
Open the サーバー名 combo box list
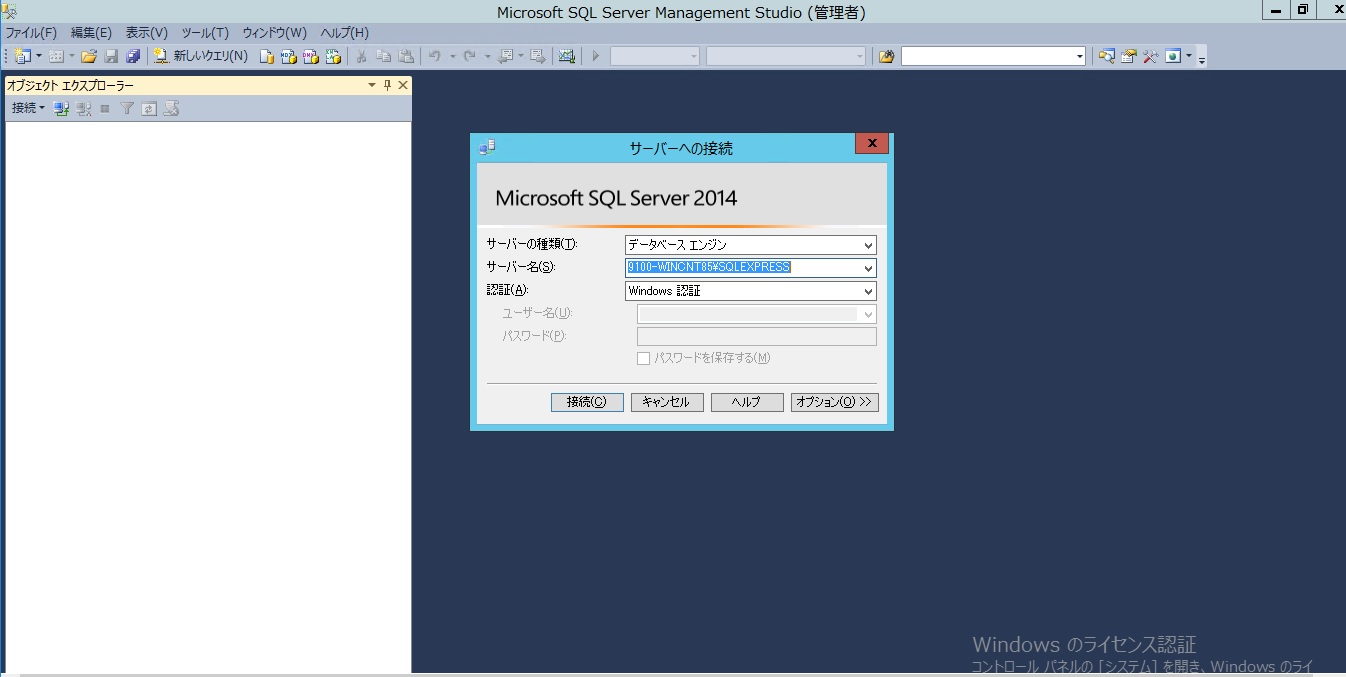(x=867, y=268)
